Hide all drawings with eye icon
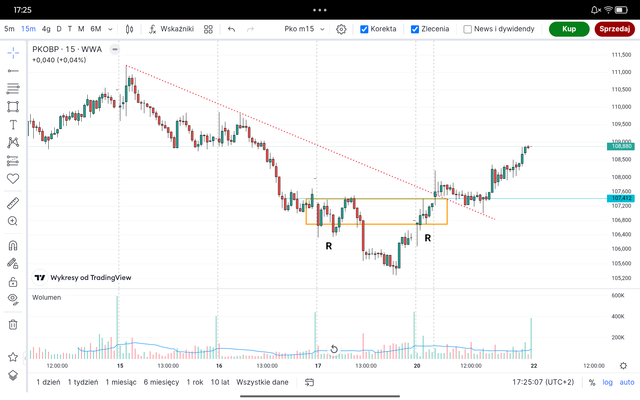The image size is (640, 400). click(x=13, y=299)
